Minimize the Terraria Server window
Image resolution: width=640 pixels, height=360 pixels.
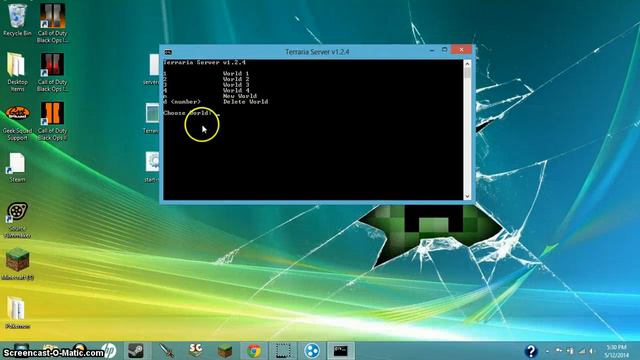tap(432, 50)
